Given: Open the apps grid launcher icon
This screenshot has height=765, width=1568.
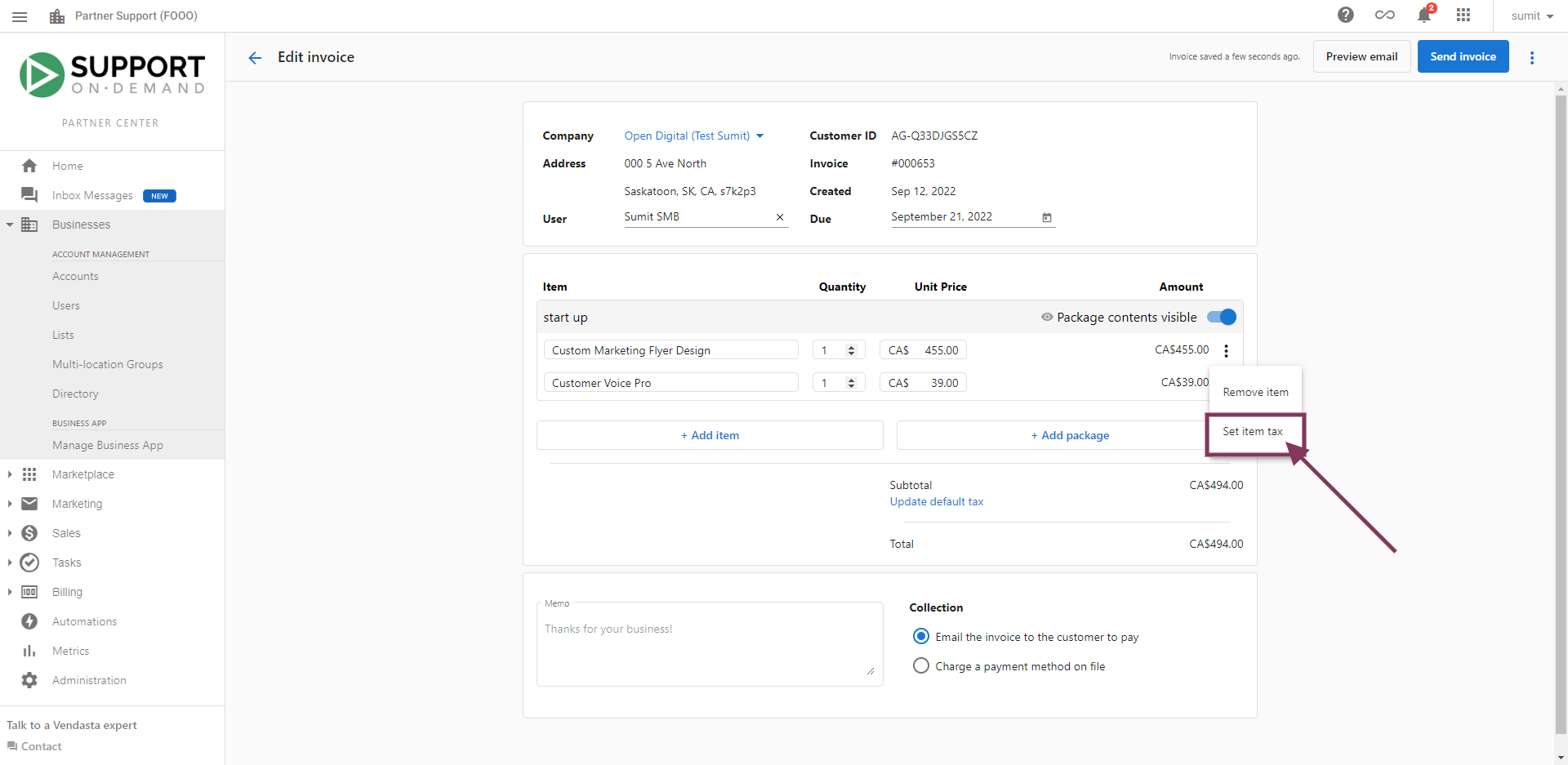Looking at the screenshot, I should click(1463, 15).
